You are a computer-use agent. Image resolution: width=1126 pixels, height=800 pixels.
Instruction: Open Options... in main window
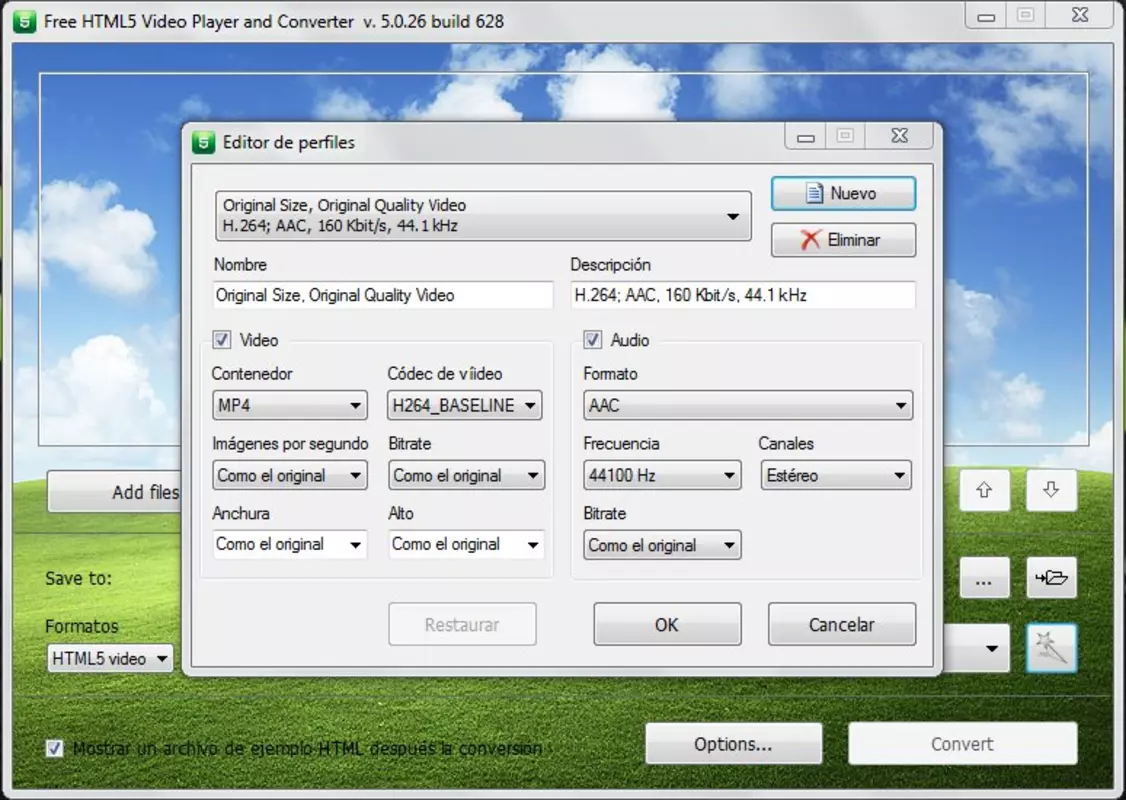tap(733, 744)
